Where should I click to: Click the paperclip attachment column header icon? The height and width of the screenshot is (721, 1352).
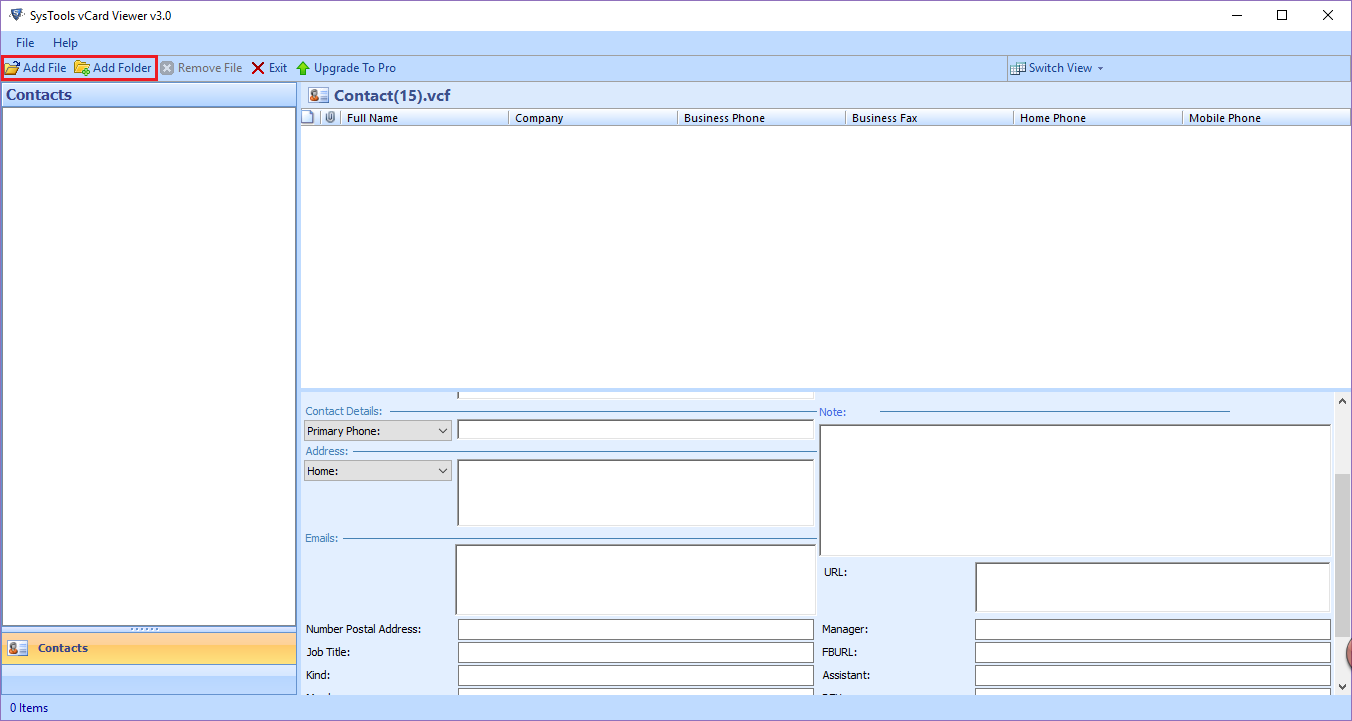point(331,117)
